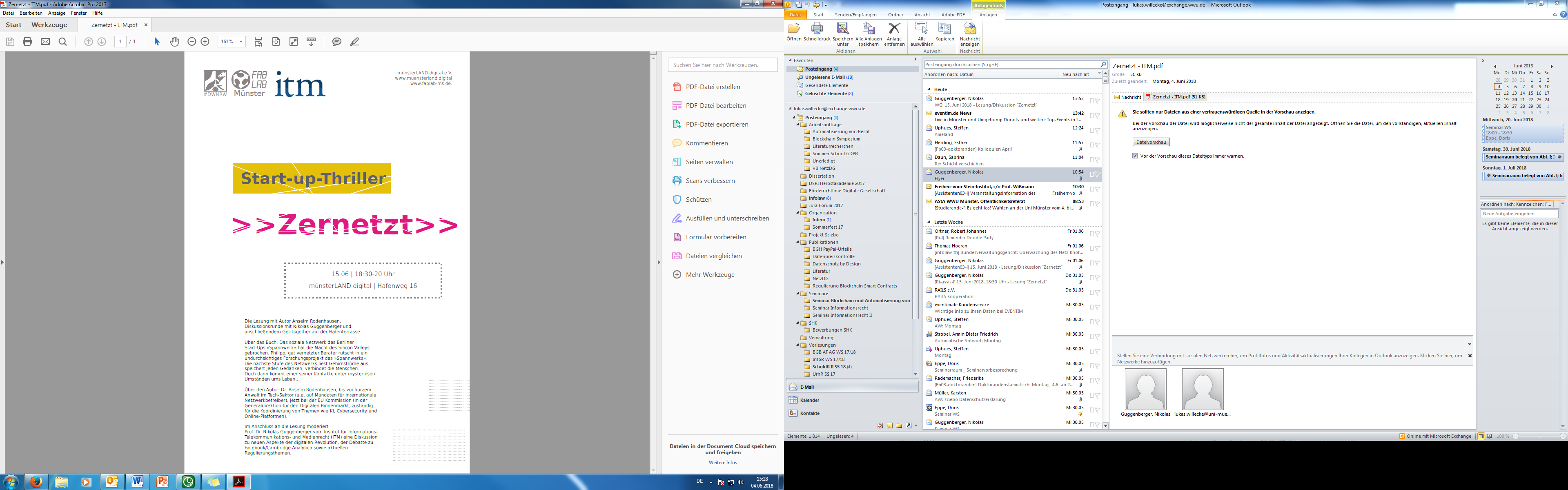The width and height of the screenshot is (1568, 490).
Task: Click Outlook's Schnelldruck attachment icon
Action: point(817,31)
